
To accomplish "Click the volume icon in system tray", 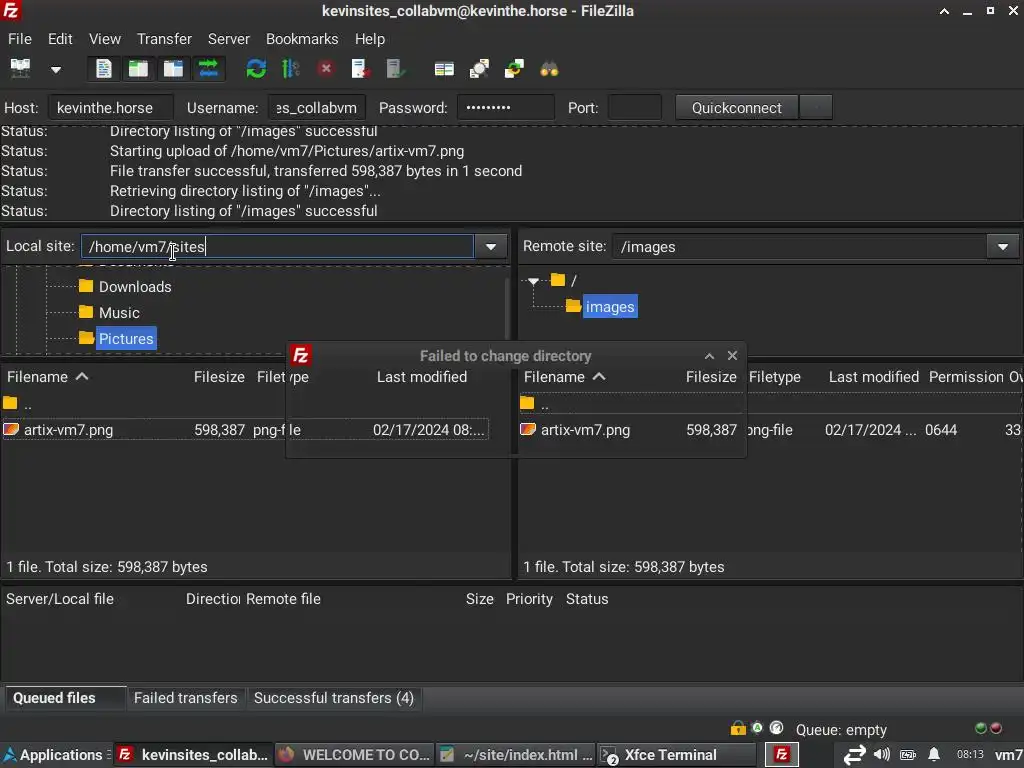I will click(882, 755).
